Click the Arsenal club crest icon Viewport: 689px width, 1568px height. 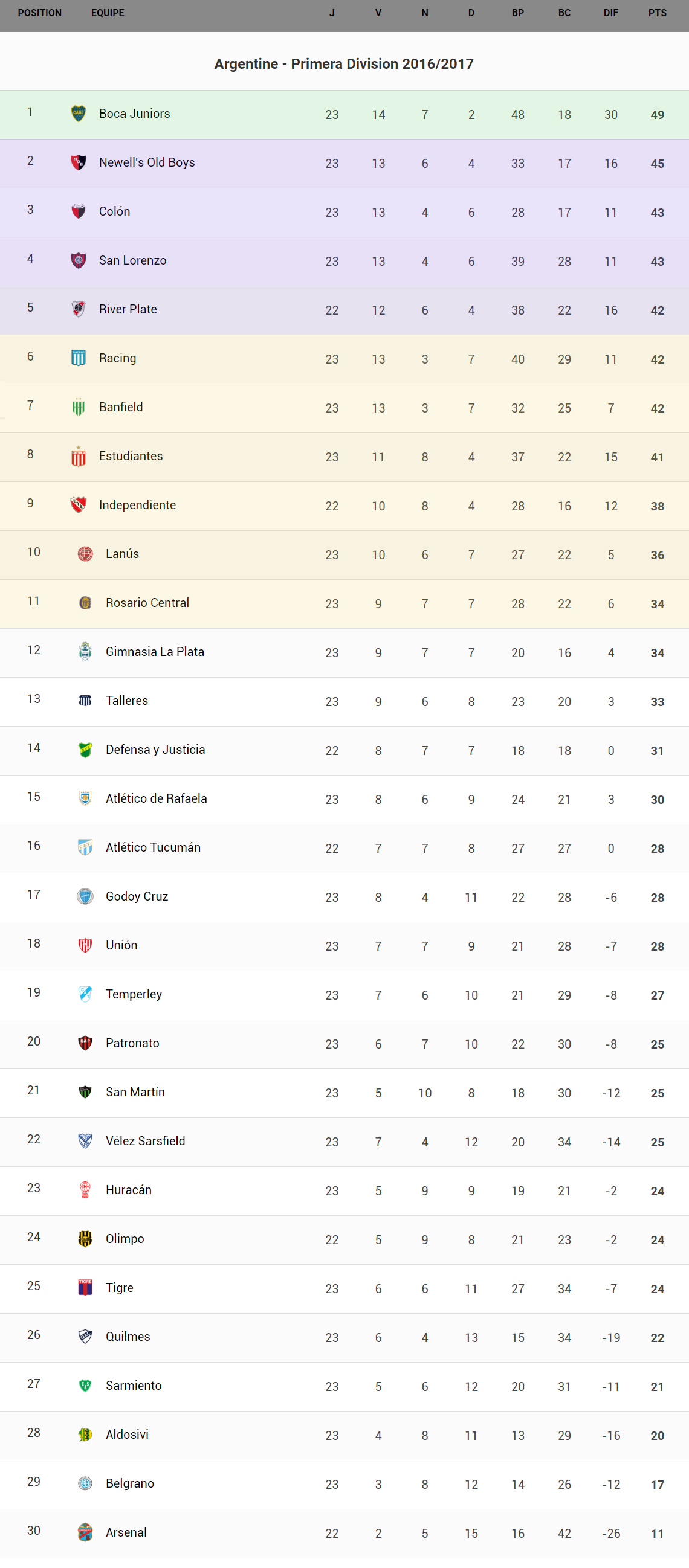pos(85,1532)
